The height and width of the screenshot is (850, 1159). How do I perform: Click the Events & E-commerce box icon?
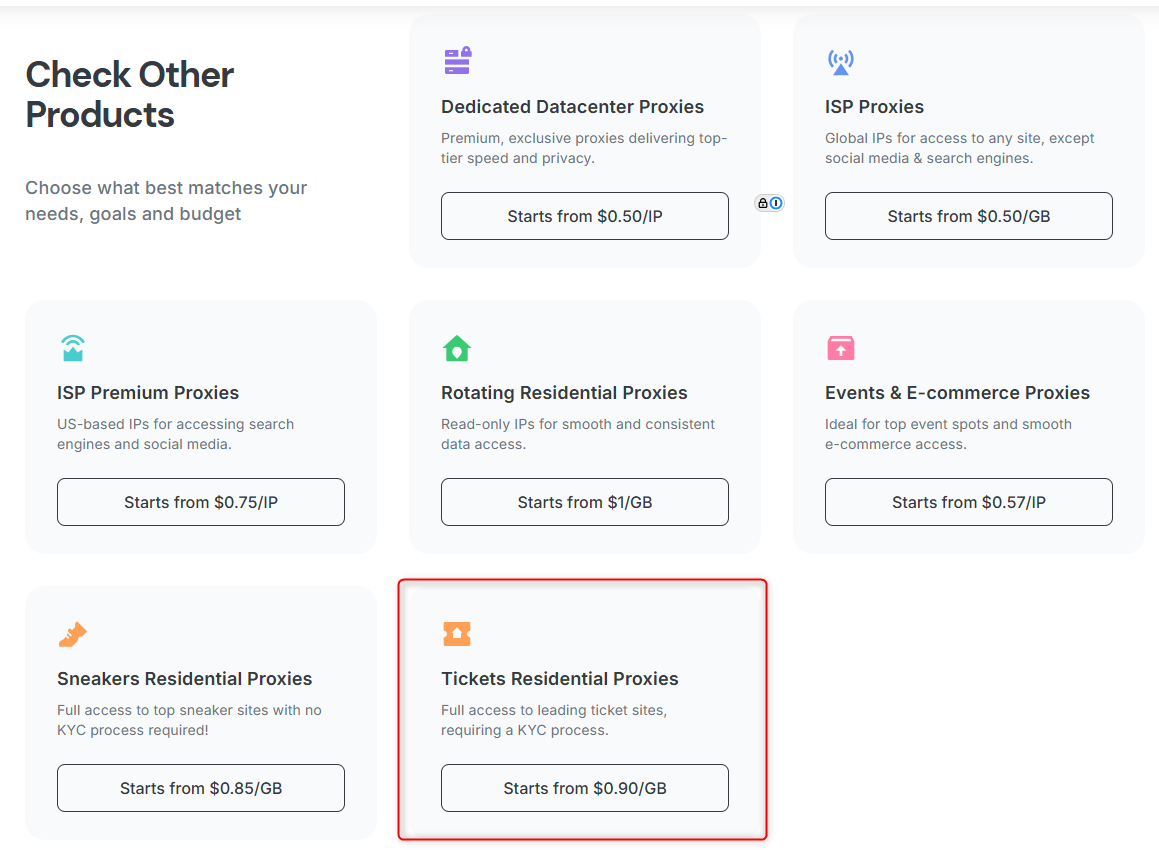tap(840, 348)
